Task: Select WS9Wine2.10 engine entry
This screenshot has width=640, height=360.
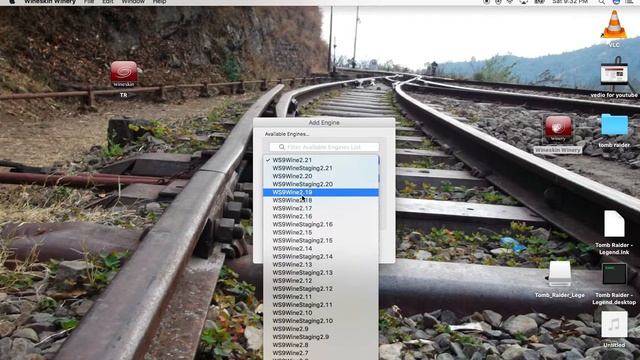Action: click(321, 313)
